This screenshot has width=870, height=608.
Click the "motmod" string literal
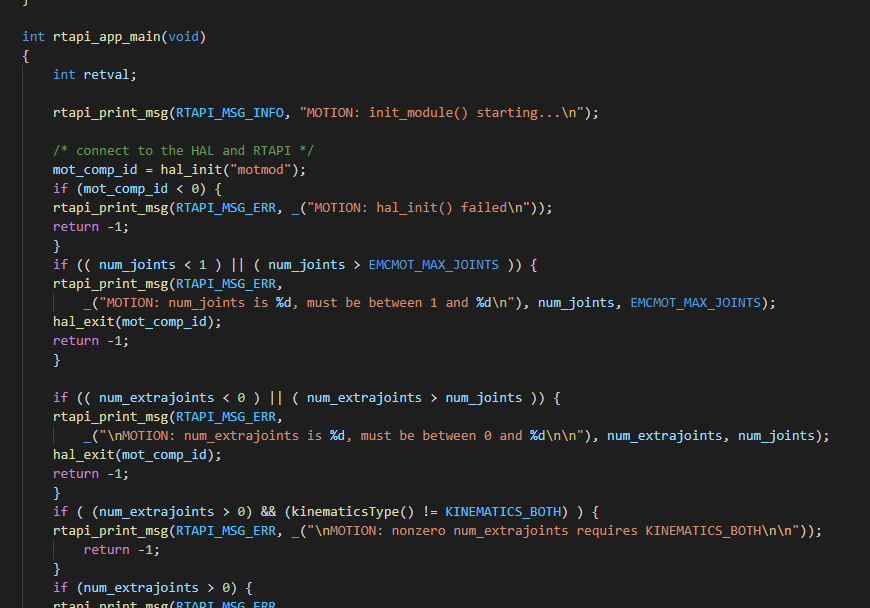click(x=260, y=170)
